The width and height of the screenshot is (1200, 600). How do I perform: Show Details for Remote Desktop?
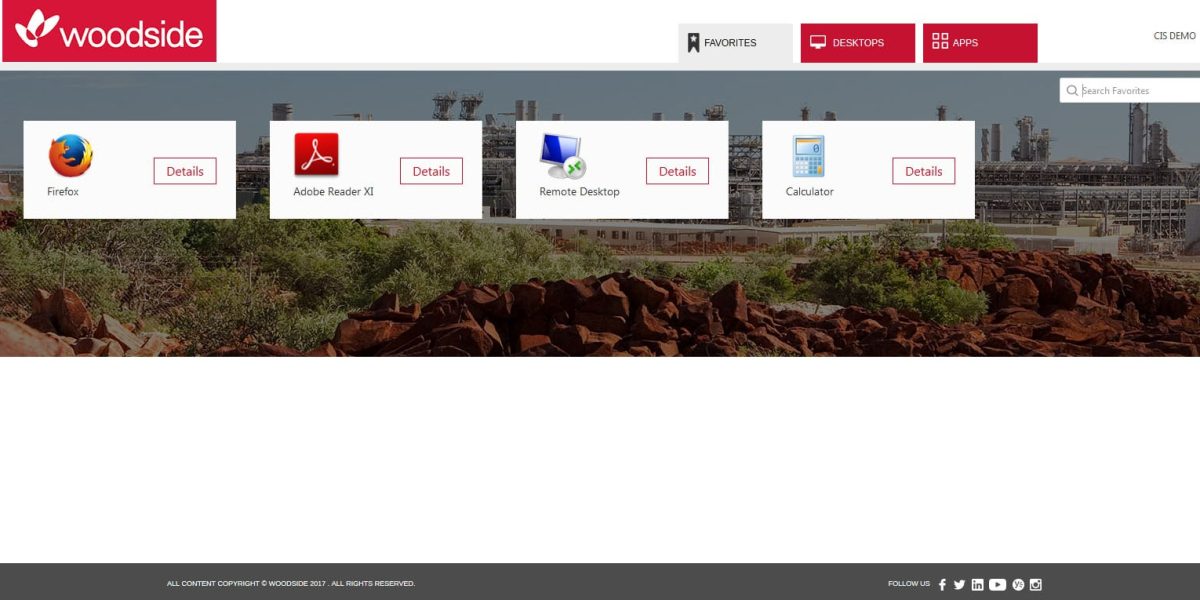[677, 171]
